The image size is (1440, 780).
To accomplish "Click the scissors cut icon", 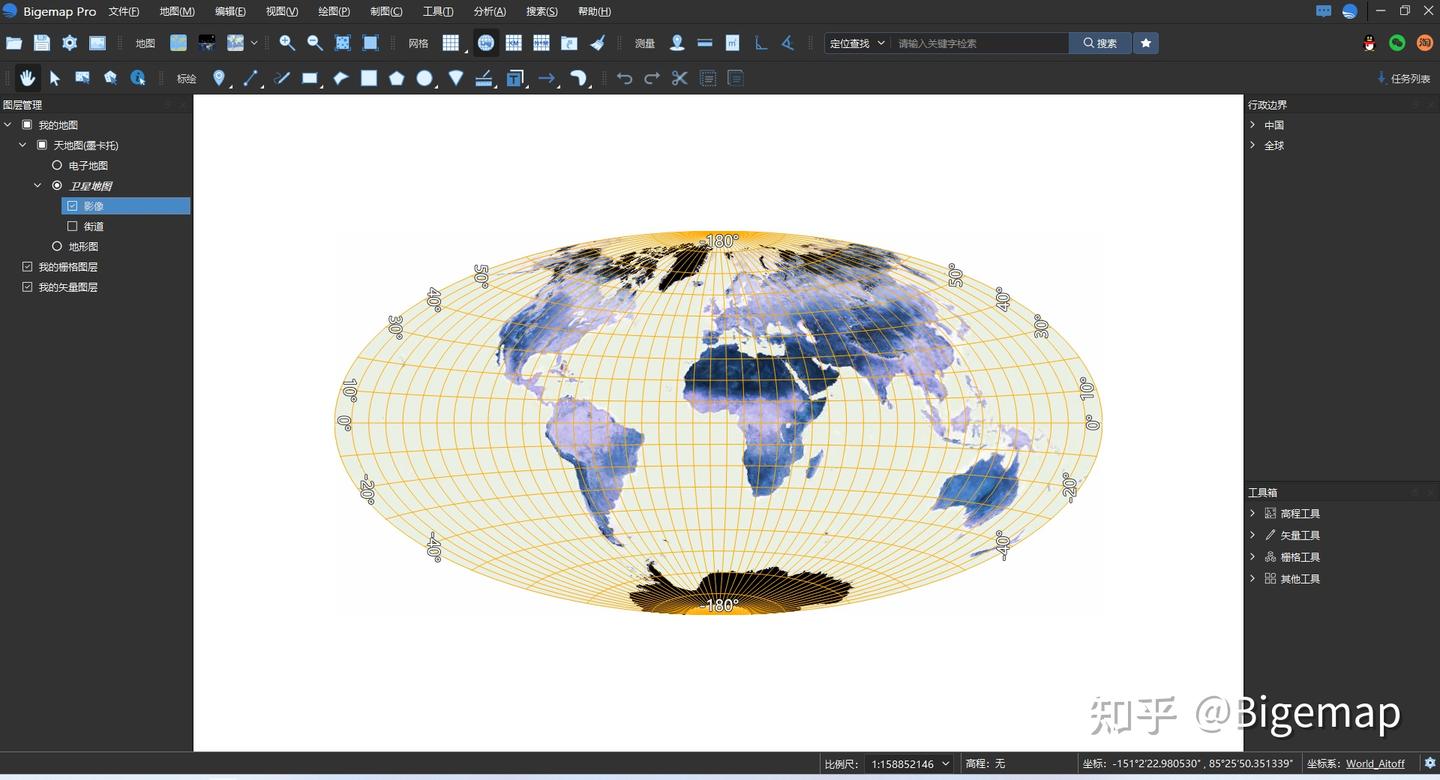I will tap(680, 78).
